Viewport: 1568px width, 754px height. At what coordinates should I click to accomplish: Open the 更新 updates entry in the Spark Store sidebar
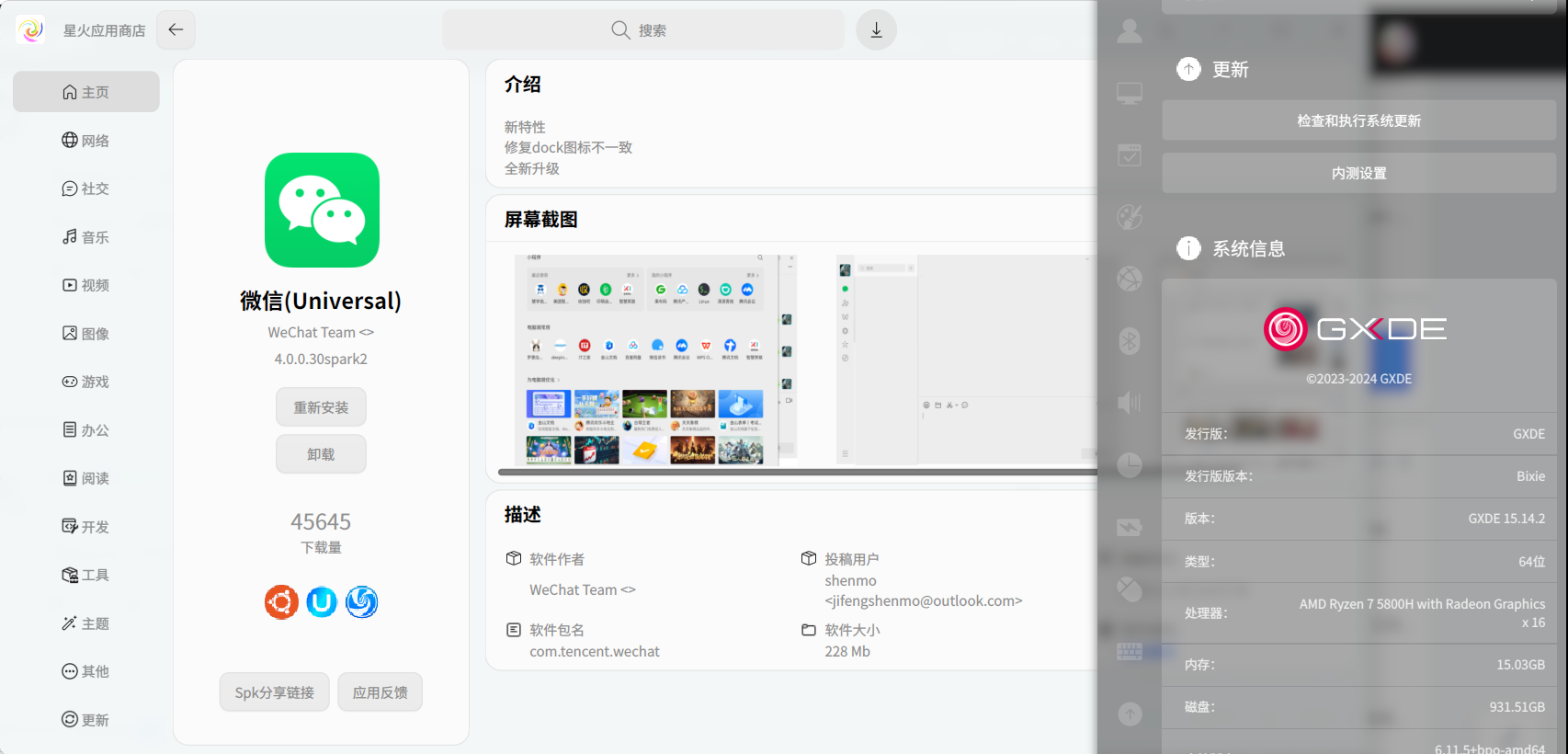pyautogui.click(x=86, y=719)
